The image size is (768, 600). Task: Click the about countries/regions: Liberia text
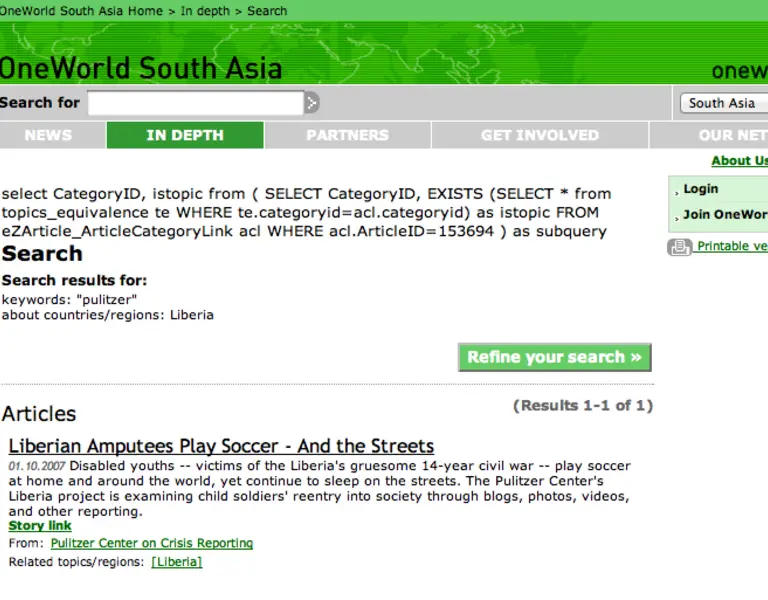click(108, 315)
